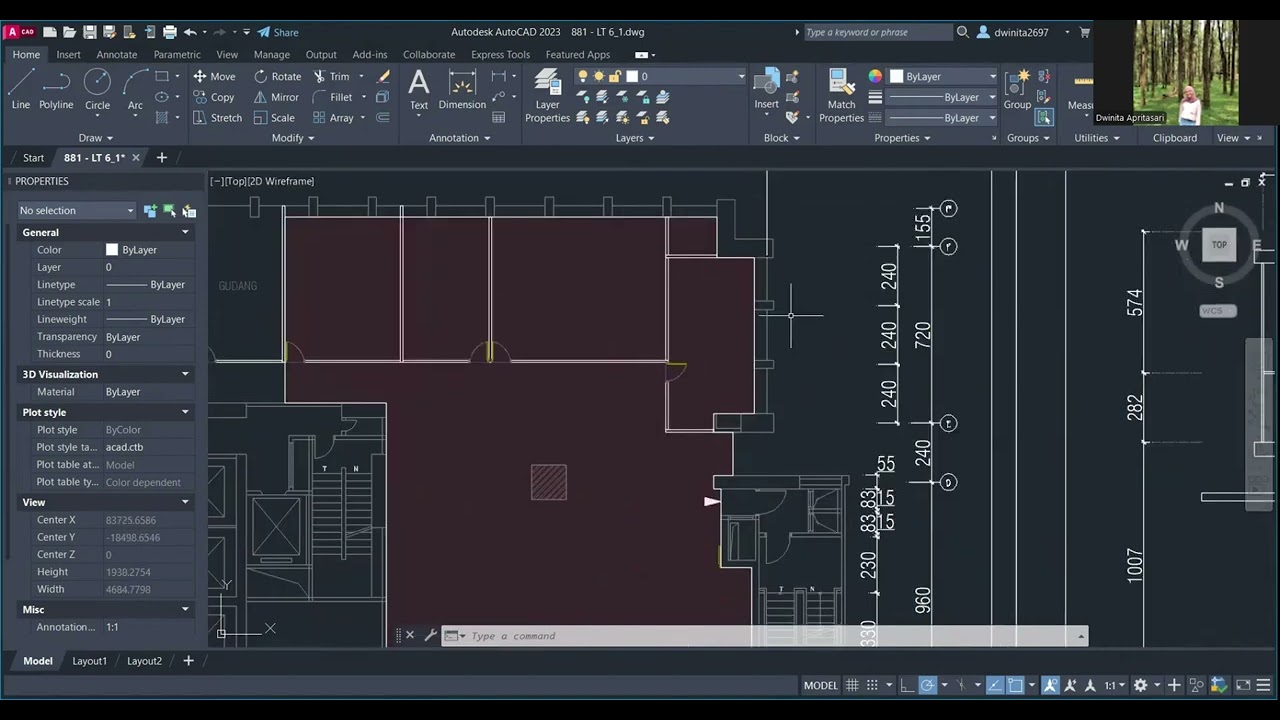This screenshot has height=720, width=1280.
Task: Open the Parametric ribbon tab
Action: 177,54
